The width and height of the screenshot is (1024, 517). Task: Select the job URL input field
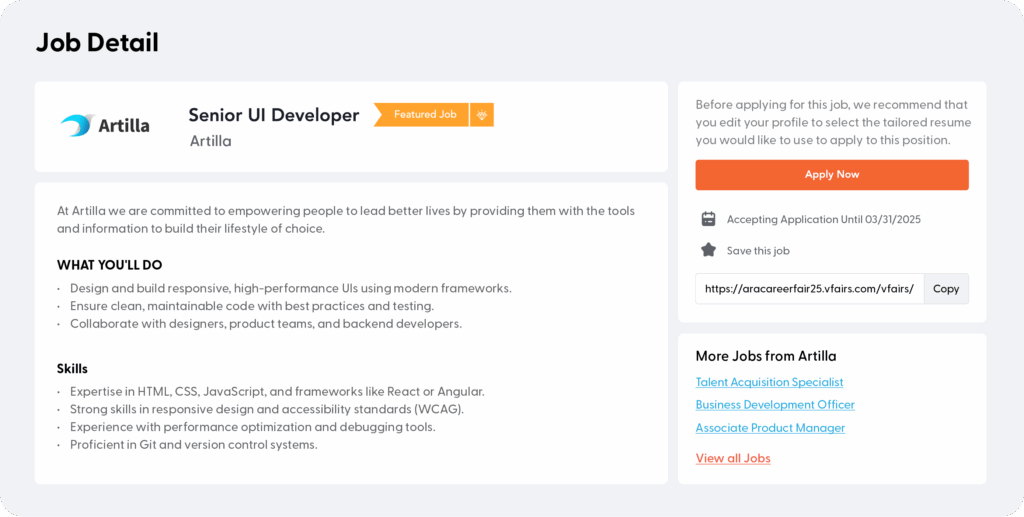coord(810,289)
